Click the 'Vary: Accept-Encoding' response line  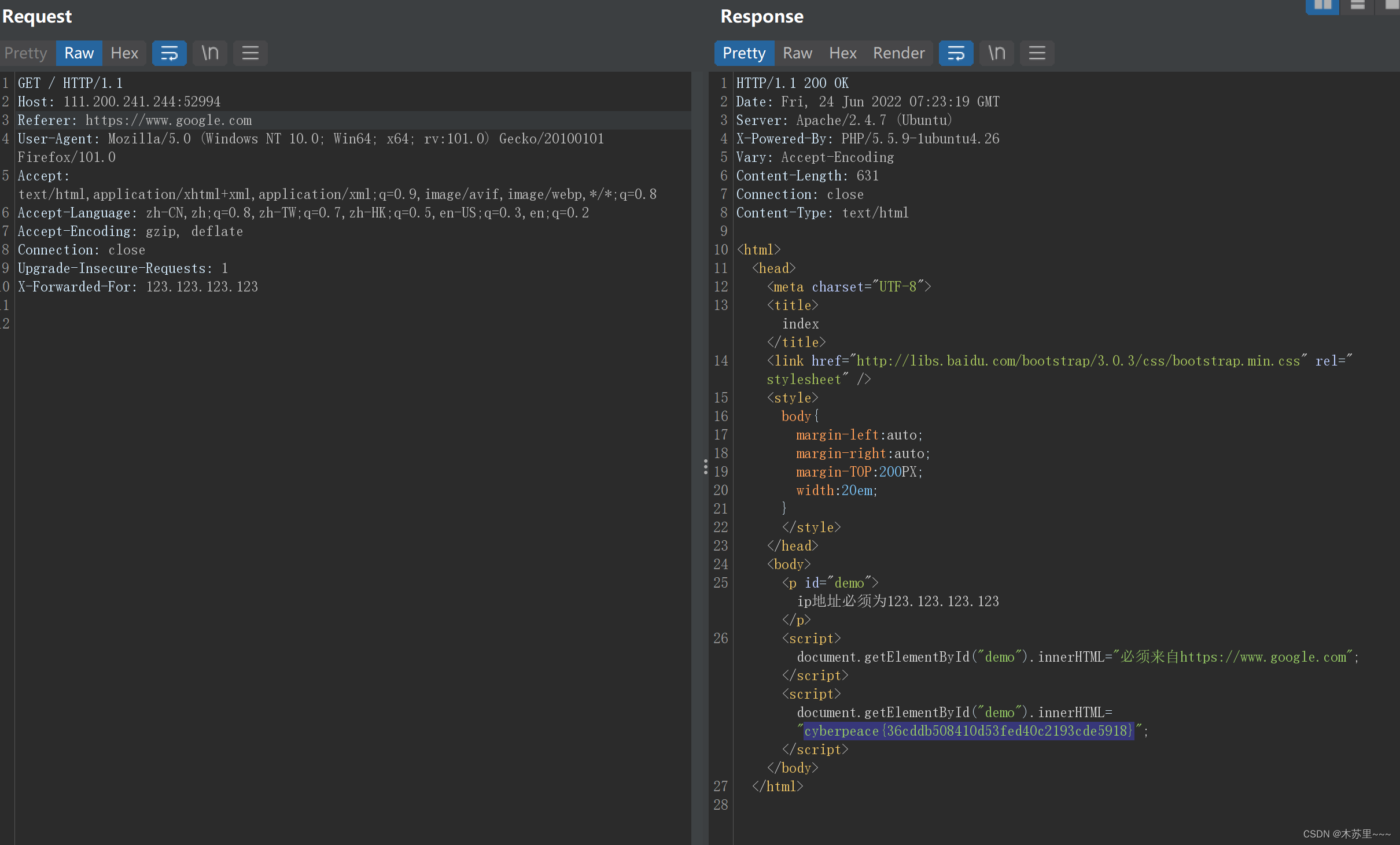[x=815, y=157]
